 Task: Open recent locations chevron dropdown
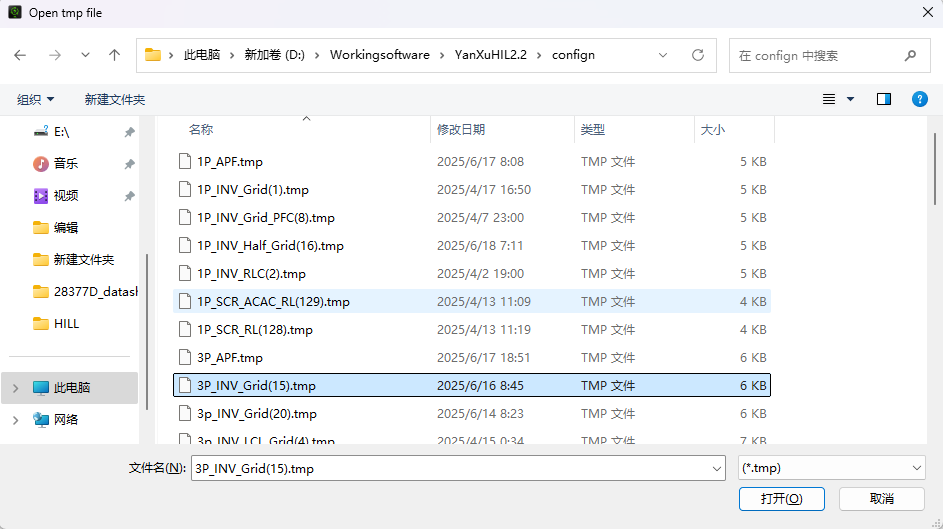point(85,55)
